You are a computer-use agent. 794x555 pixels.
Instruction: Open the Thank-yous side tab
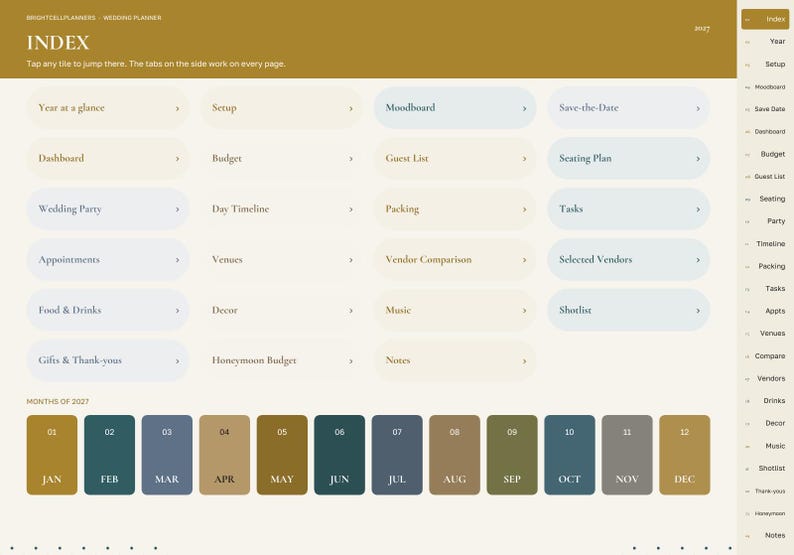pyautogui.click(x=765, y=491)
